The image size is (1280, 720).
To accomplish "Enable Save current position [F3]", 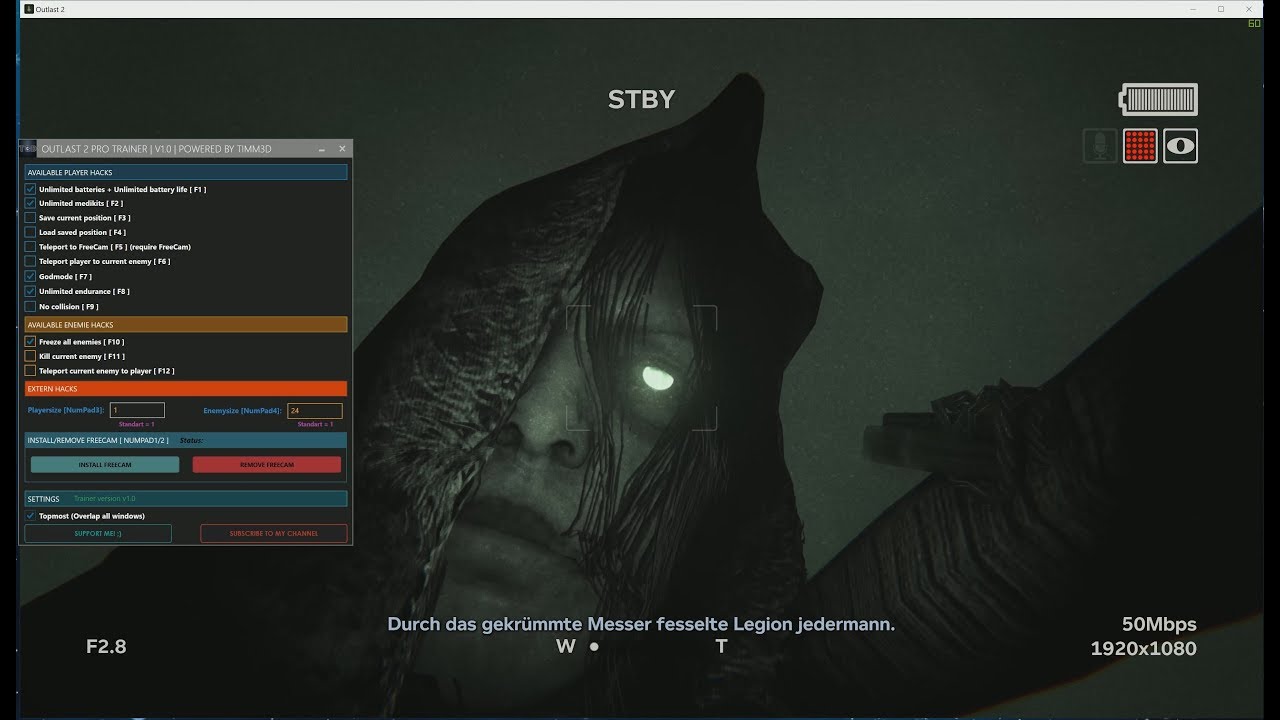I will [x=30, y=218].
